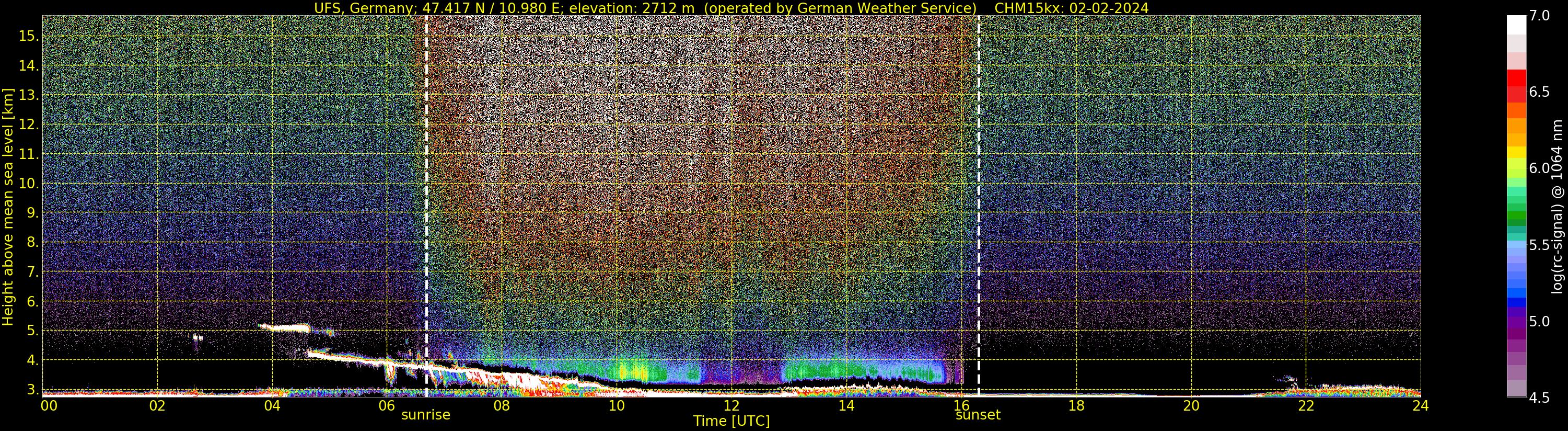This screenshot has width=1568, height=431.
Task: Click the 12 hour tick label
Action: [x=731, y=405]
